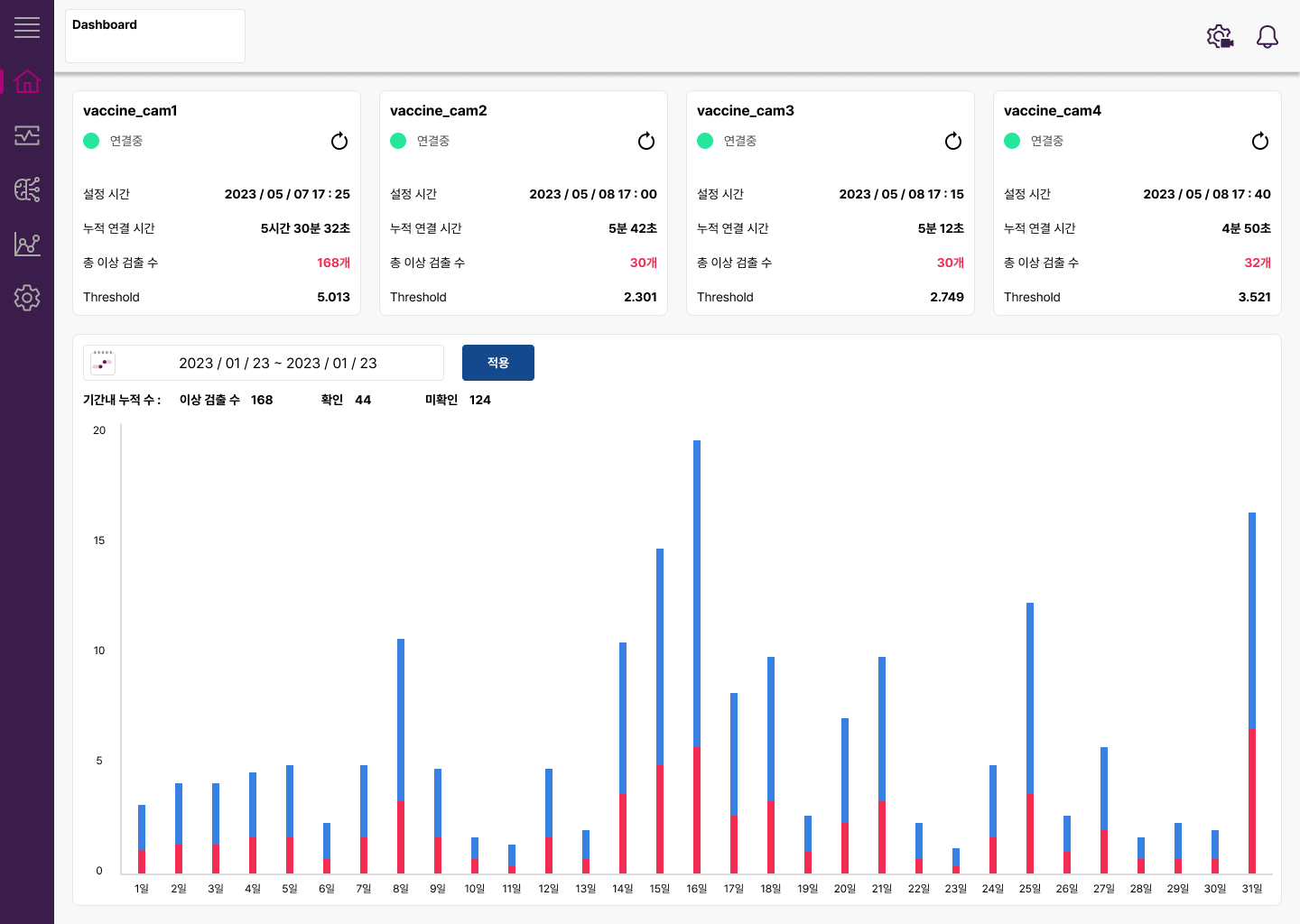
Task: Click Threshold value 5.013
Action: (333, 297)
